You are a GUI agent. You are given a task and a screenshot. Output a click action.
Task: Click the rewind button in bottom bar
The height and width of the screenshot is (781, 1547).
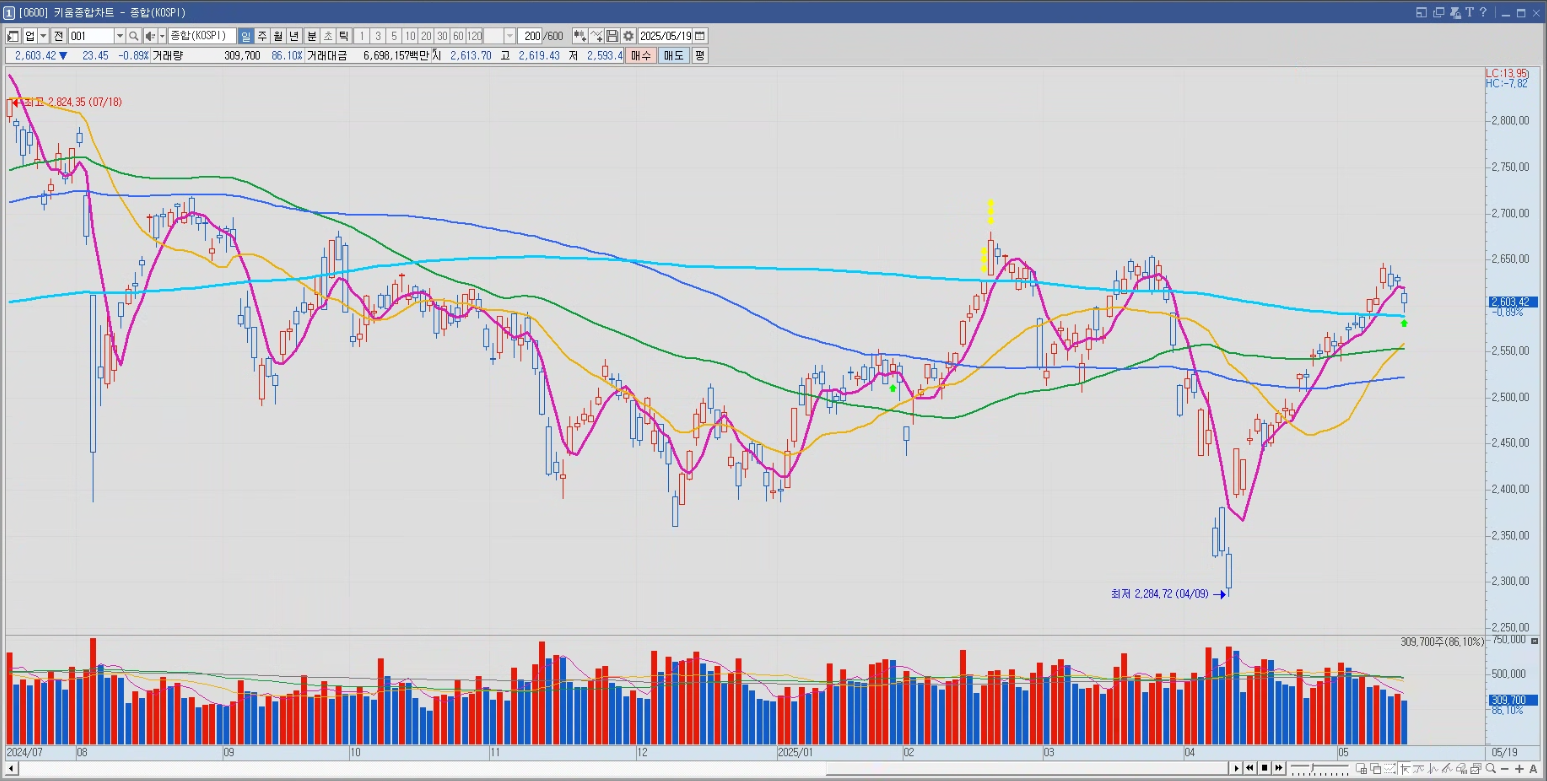point(1250,768)
